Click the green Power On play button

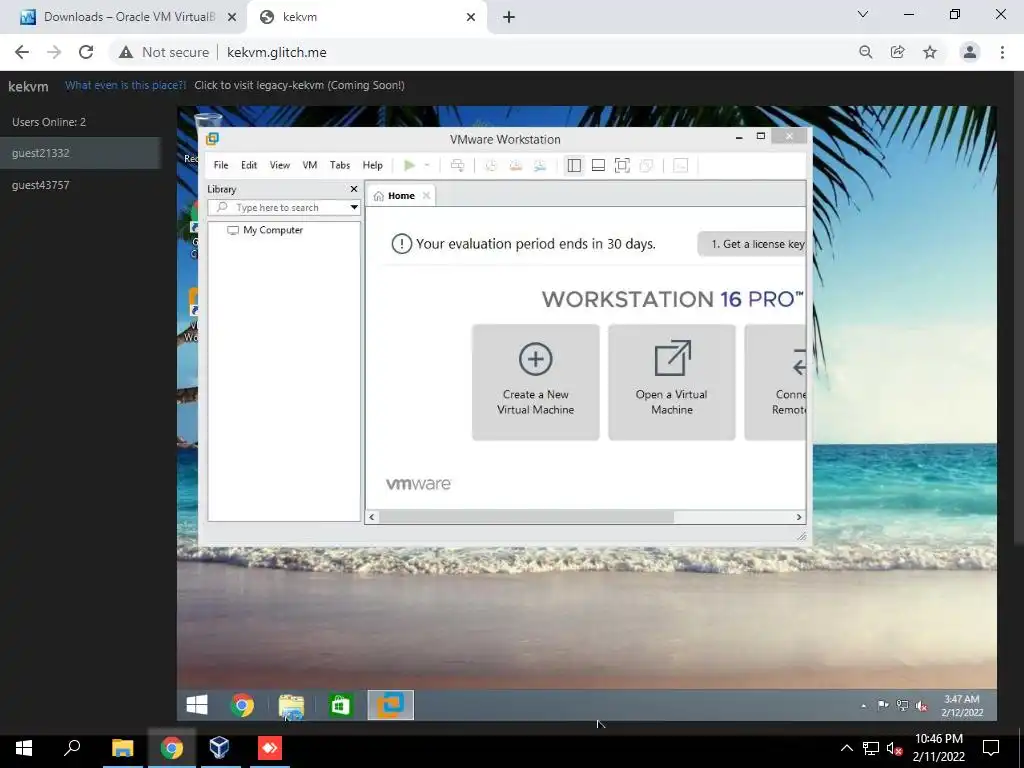click(409, 165)
